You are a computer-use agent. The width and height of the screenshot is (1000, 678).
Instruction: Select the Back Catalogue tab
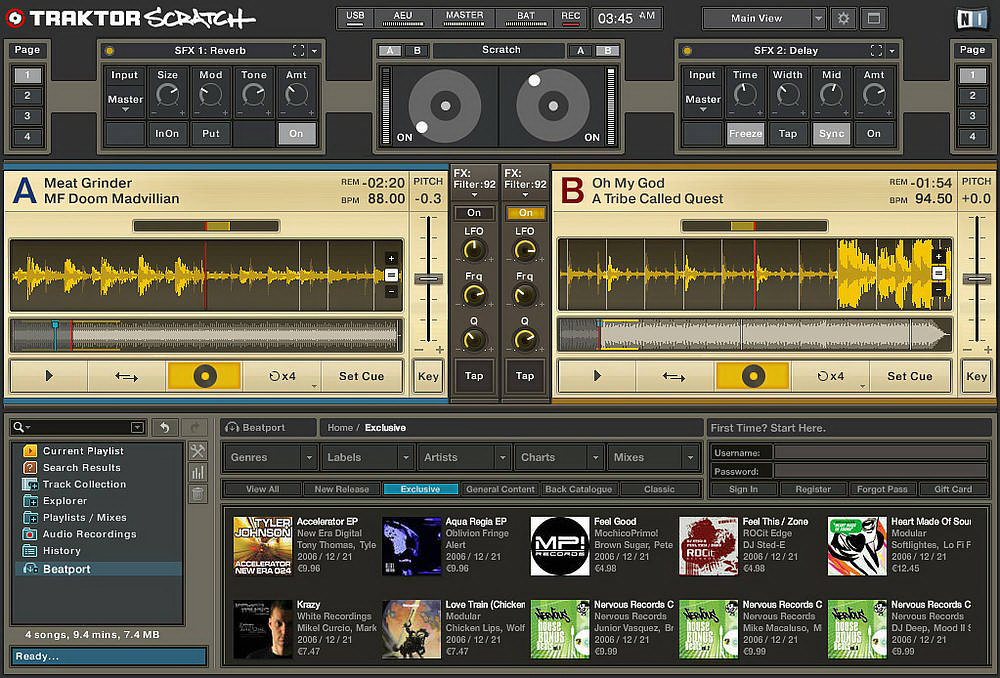[x=578, y=489]
